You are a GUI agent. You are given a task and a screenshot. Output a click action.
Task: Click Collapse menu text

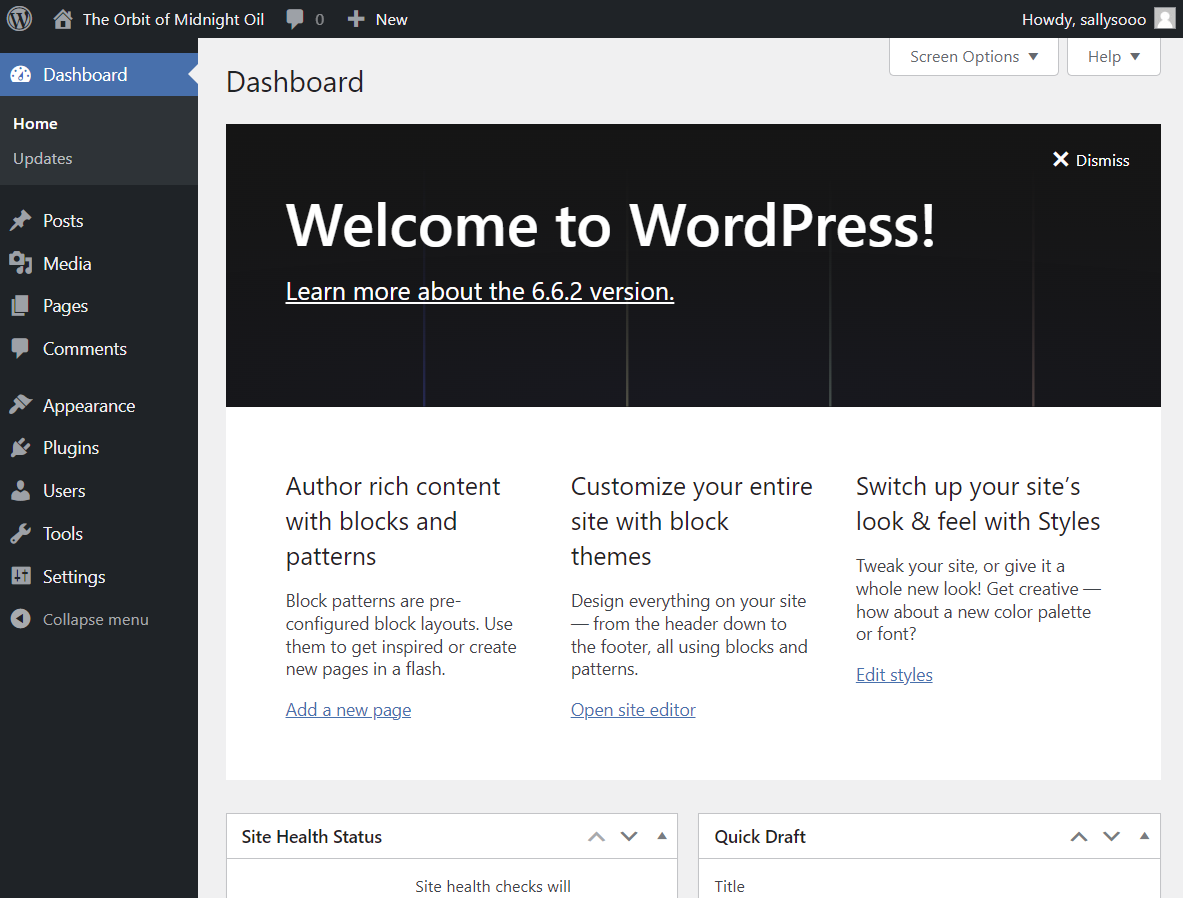96,620
